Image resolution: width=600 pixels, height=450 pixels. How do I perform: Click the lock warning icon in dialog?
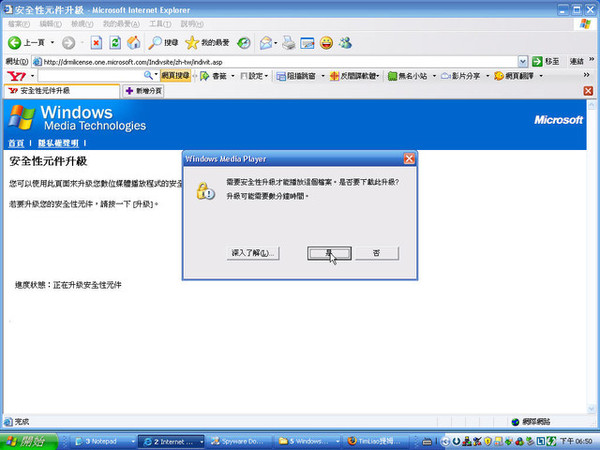pos(205,191)
